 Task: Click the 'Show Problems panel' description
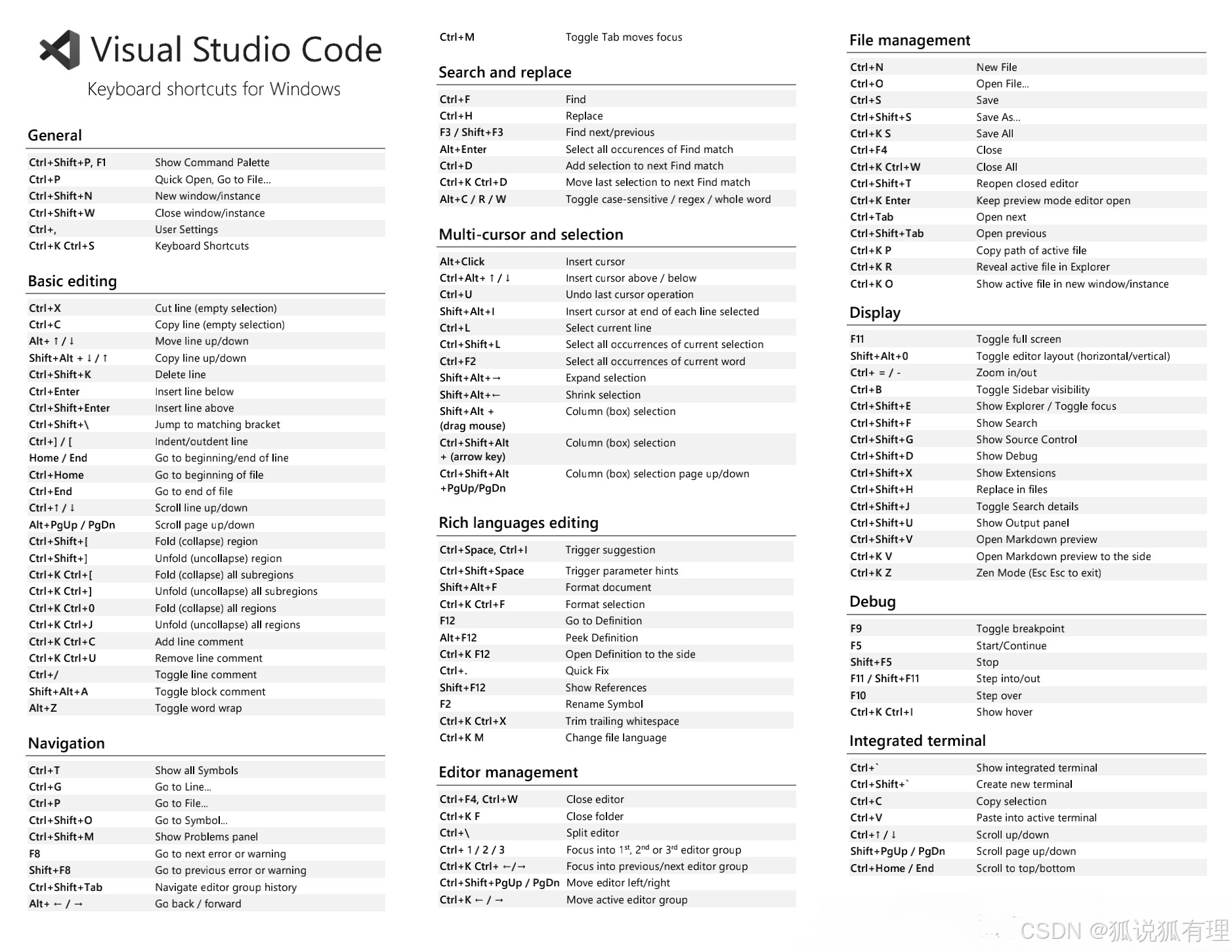pos(206,836)
